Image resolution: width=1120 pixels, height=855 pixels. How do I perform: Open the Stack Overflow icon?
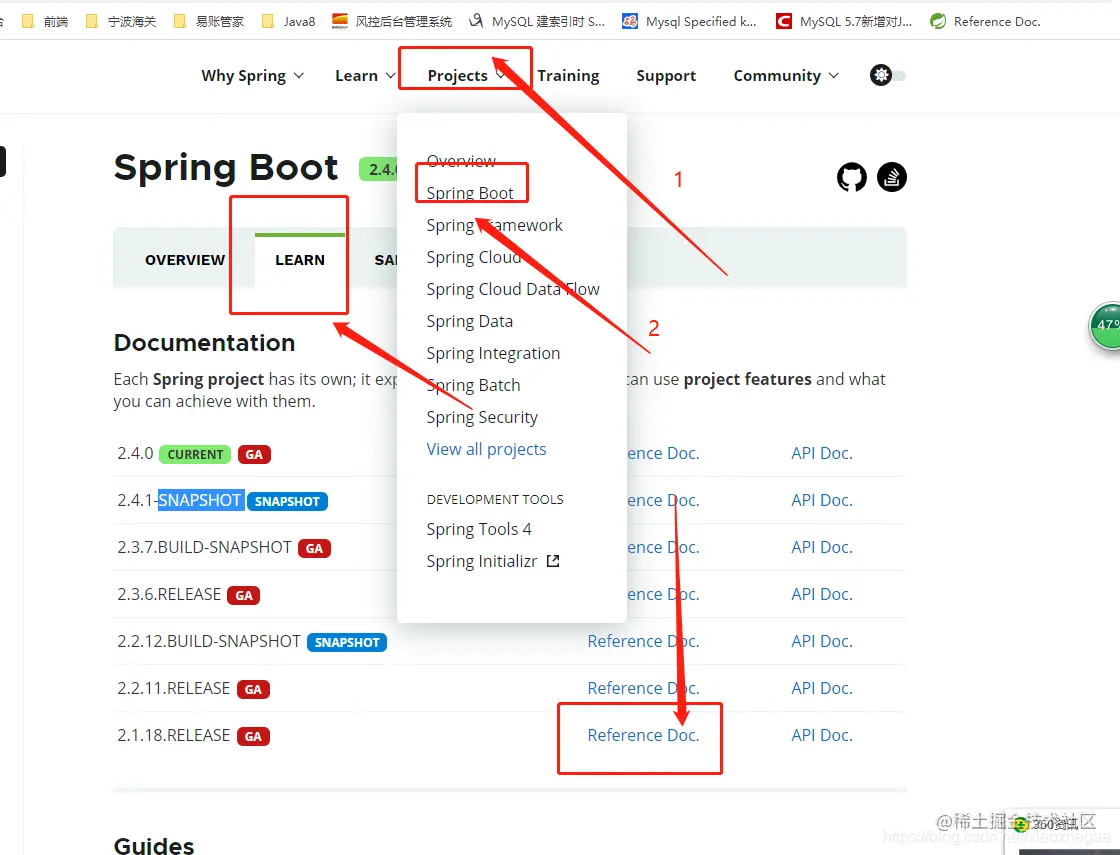point(891,177)
